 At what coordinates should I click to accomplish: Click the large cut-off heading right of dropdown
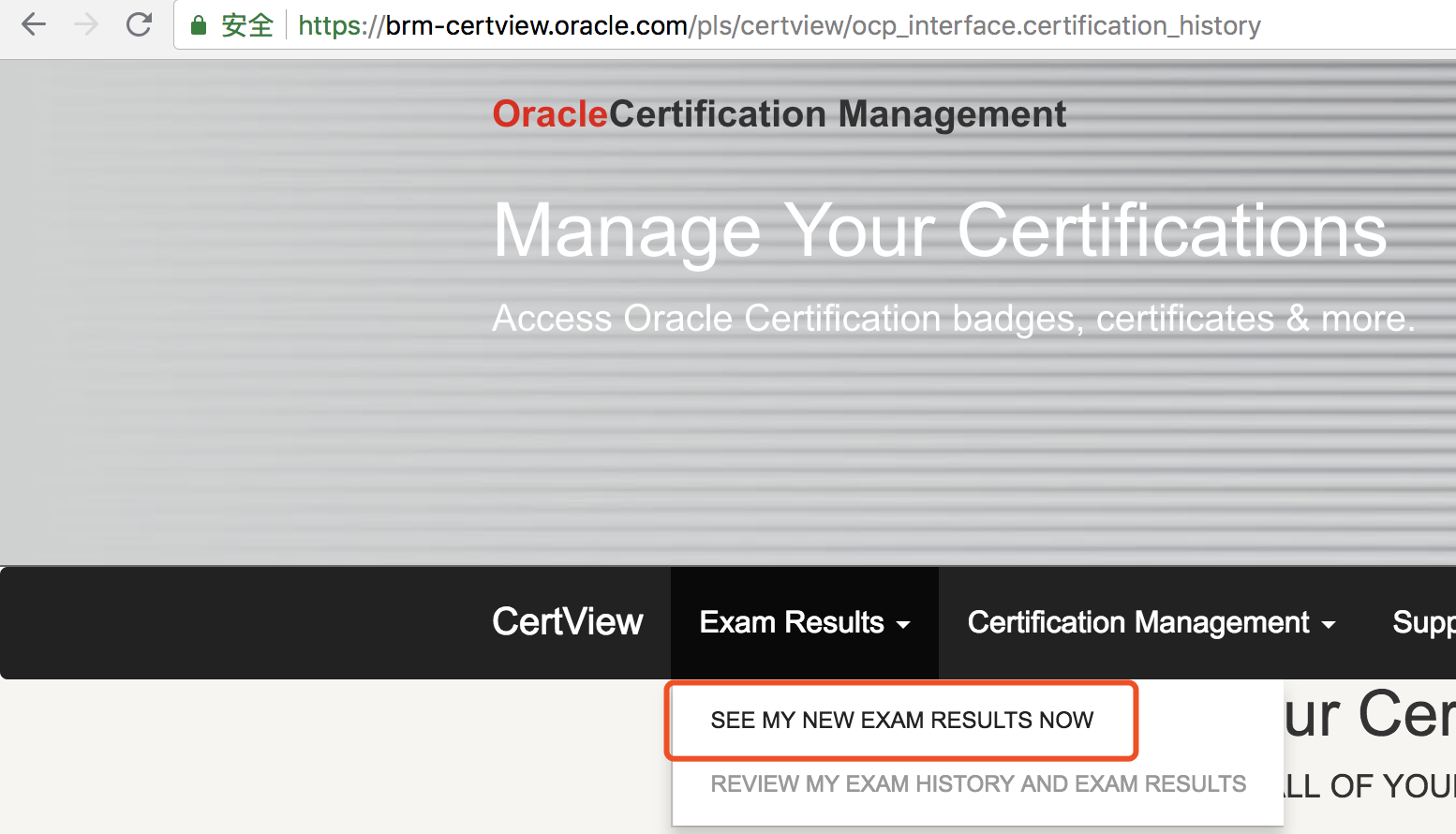(x=1369, y=714)
